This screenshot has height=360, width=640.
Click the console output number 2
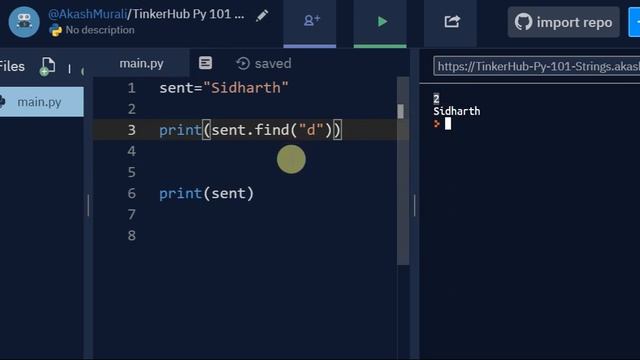[x=436, y=98]
